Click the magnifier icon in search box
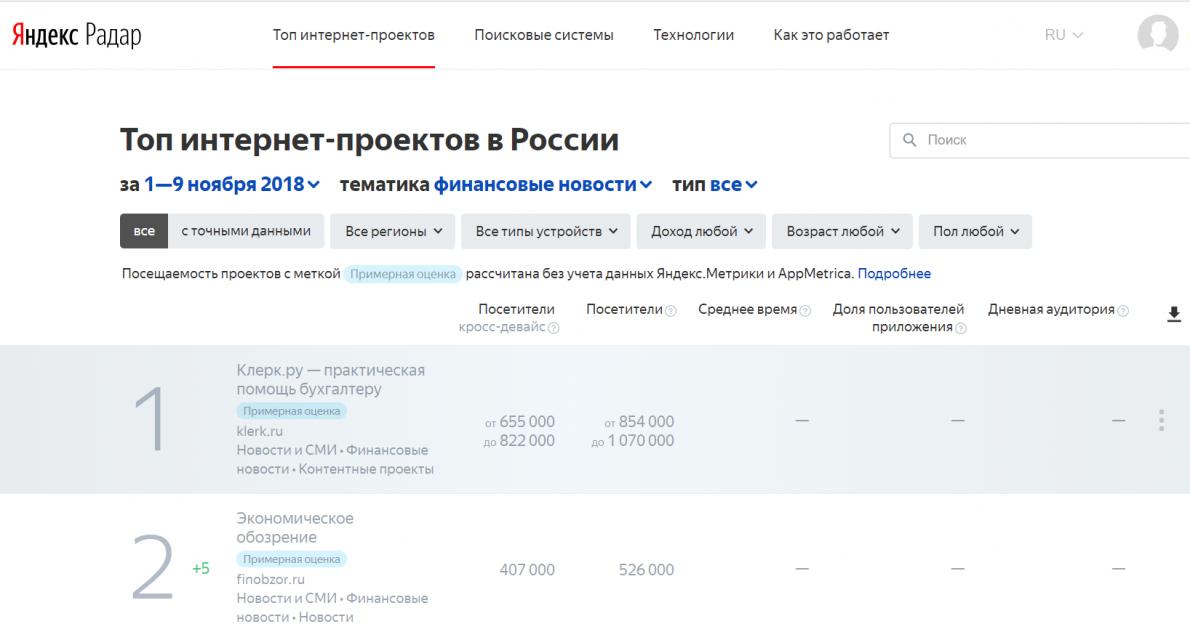This screenshot has height=640, width=1190. [x=909, y=140]
